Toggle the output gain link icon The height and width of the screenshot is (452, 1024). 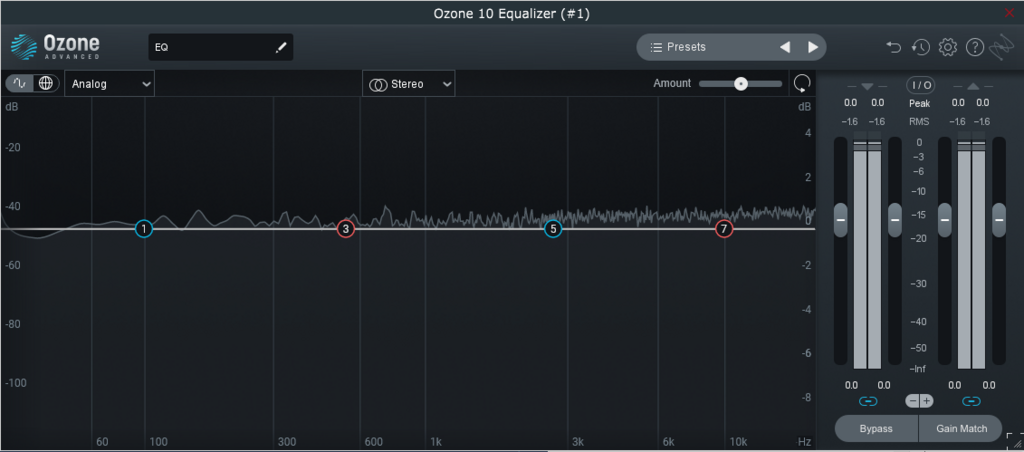click(x=971, y=401)
